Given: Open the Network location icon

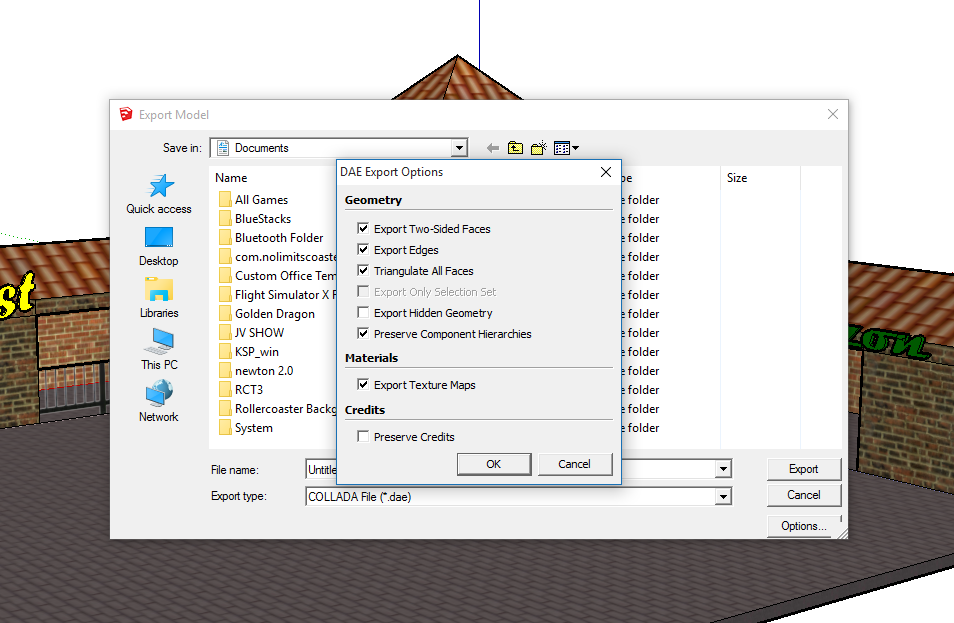Looking at the screenshot, I should (x=159, y=394).
